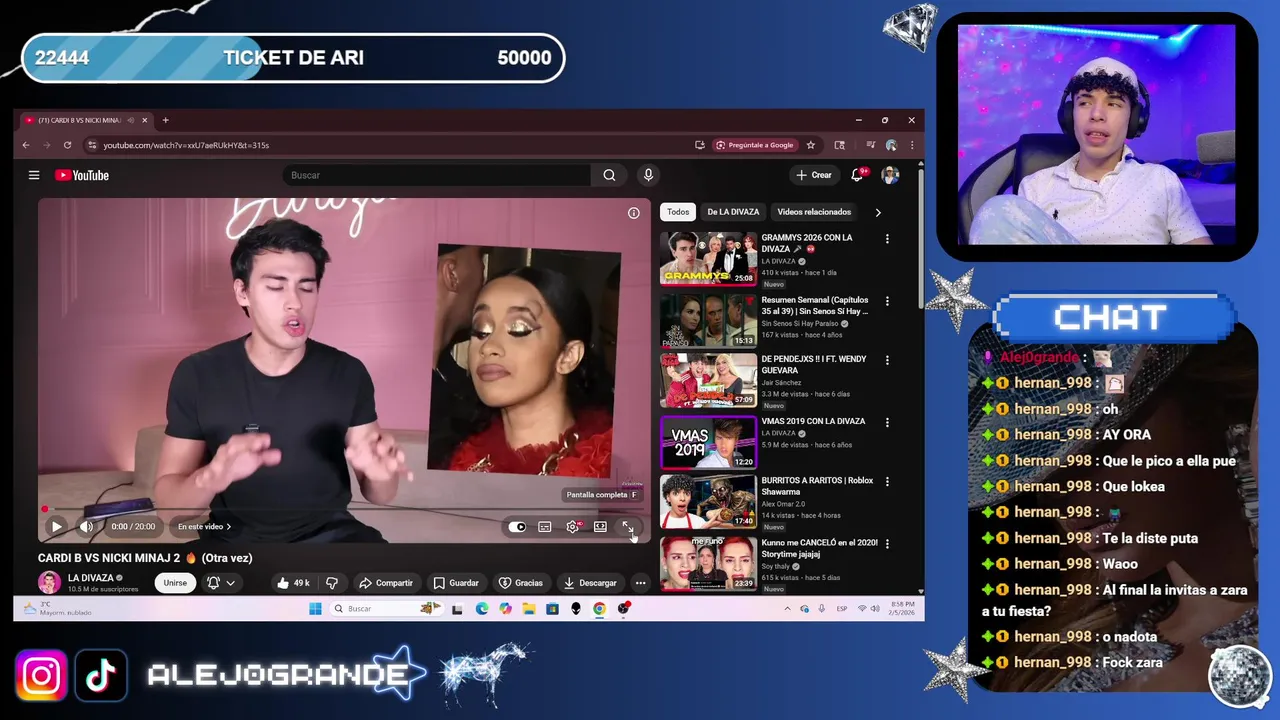Open Microsoft Edge from taskbar

(x=481, y=608)
